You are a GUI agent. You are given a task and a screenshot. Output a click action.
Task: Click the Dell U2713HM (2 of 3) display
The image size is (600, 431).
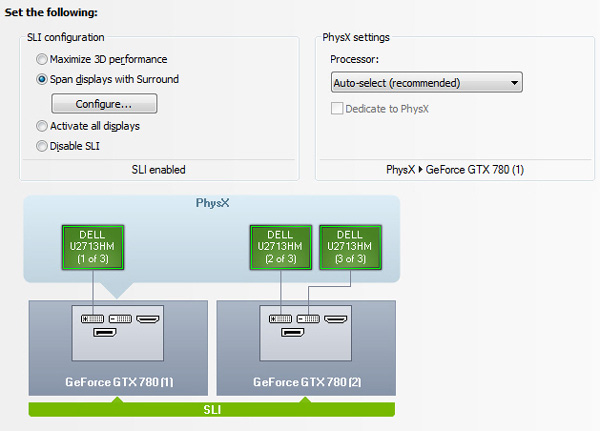(280, 247)
